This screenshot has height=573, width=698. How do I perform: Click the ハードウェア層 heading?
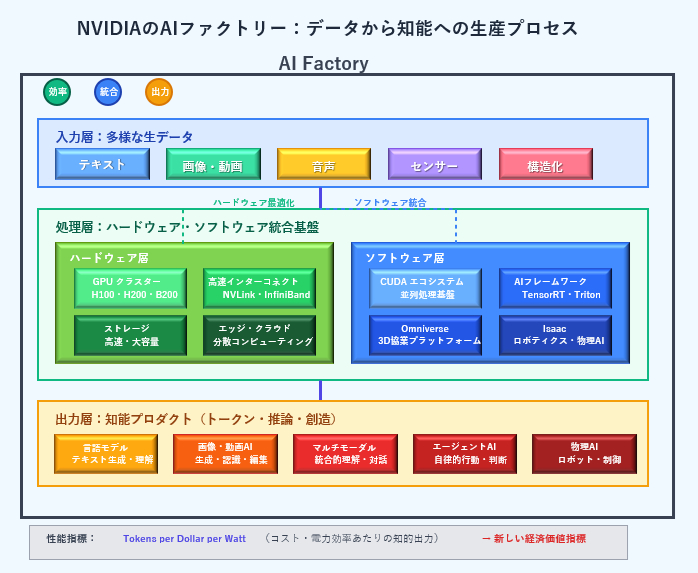click(x=109, y=258)
